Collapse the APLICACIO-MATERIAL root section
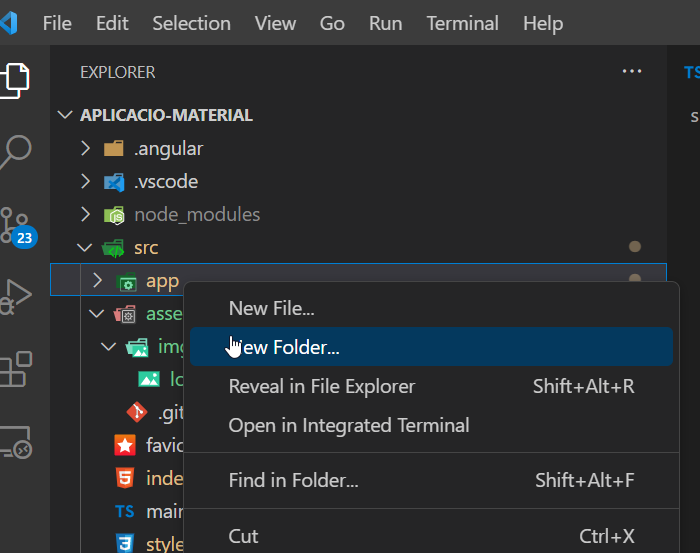 [x=67, y=116]
